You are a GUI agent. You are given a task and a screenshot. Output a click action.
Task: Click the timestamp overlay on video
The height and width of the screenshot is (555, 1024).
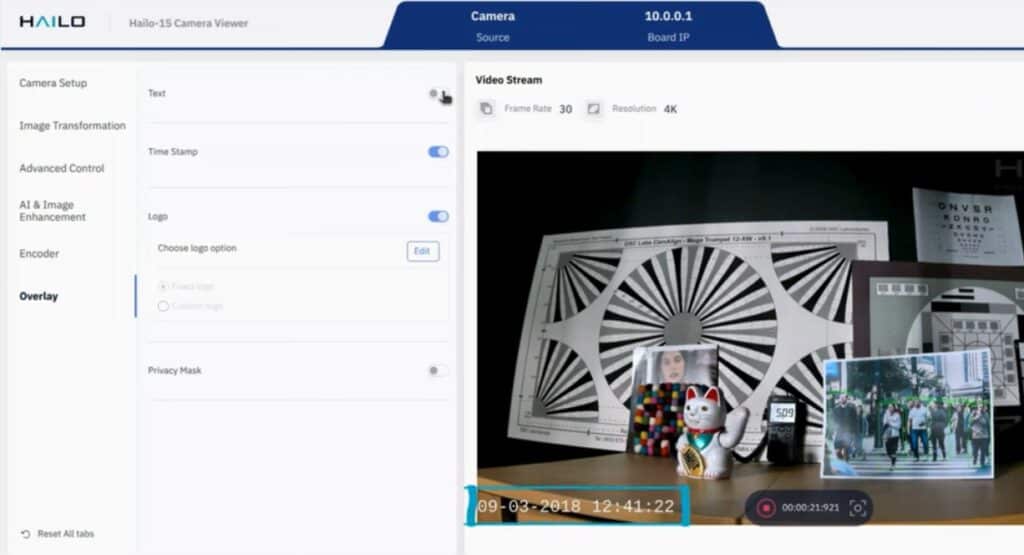[x=576, y=507]
